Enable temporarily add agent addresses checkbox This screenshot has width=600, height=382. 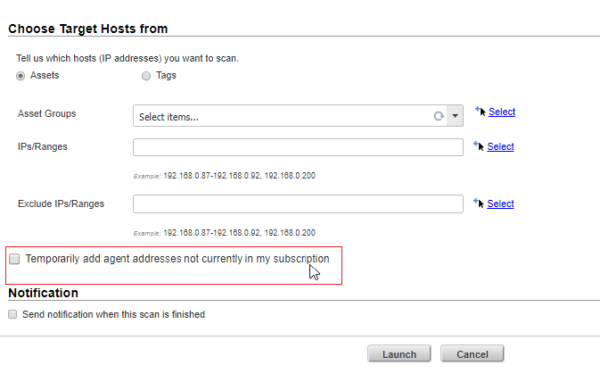pyautogui.click(x=15, y=259)
